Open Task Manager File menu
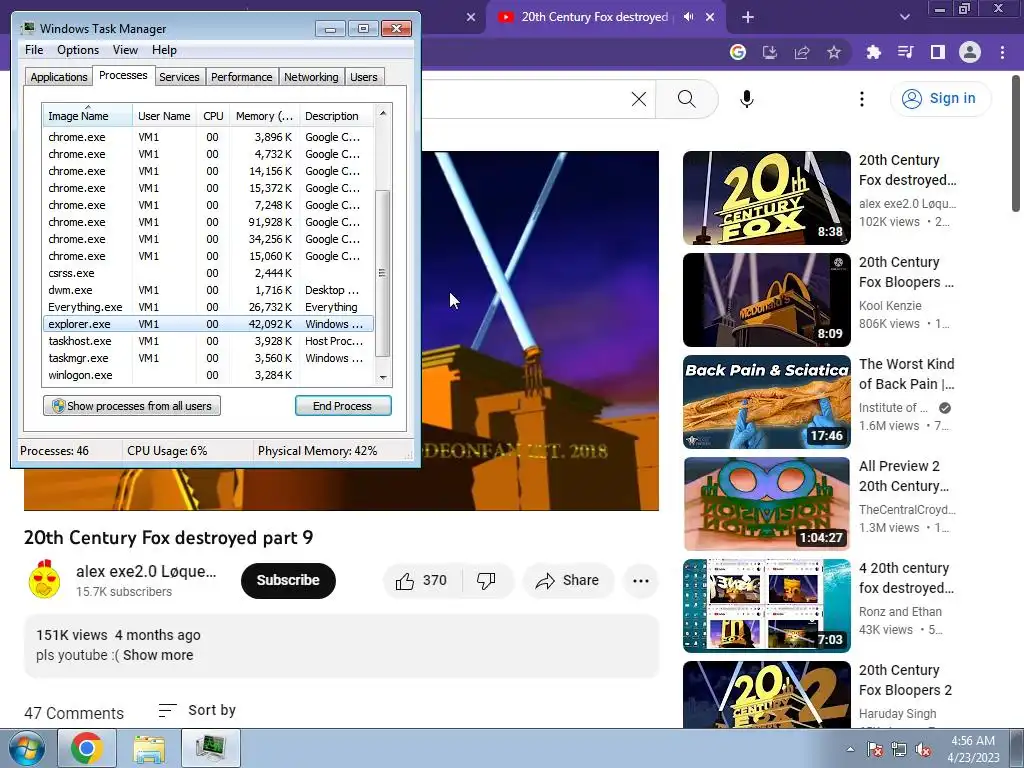 34,50
